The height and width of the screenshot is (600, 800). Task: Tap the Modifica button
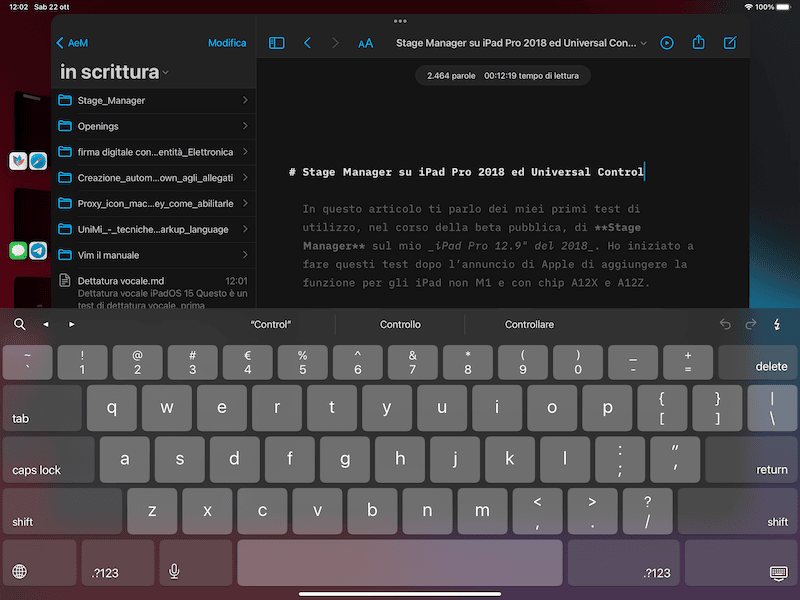click(x=227, y=43)
